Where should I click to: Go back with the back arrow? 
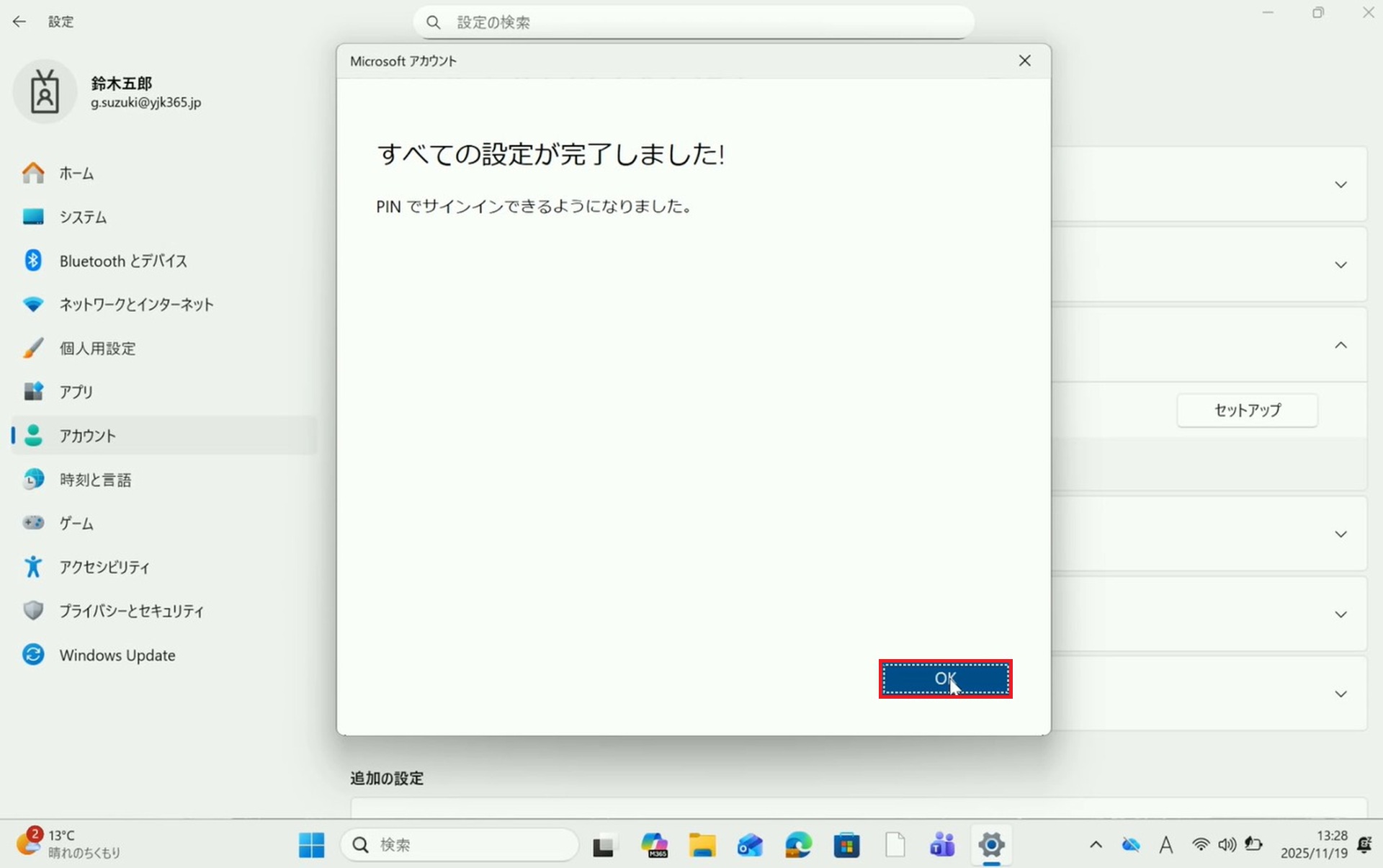coord(19,22)
